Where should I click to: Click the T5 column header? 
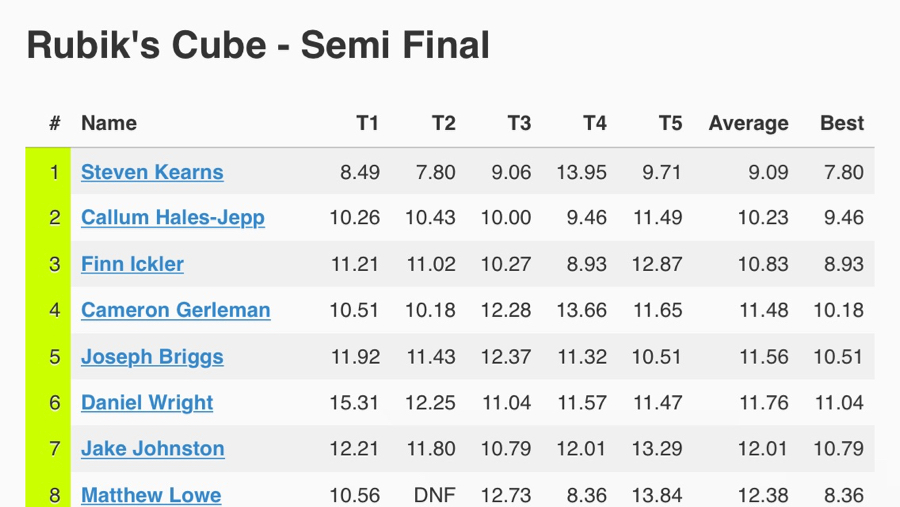(670, 123)
